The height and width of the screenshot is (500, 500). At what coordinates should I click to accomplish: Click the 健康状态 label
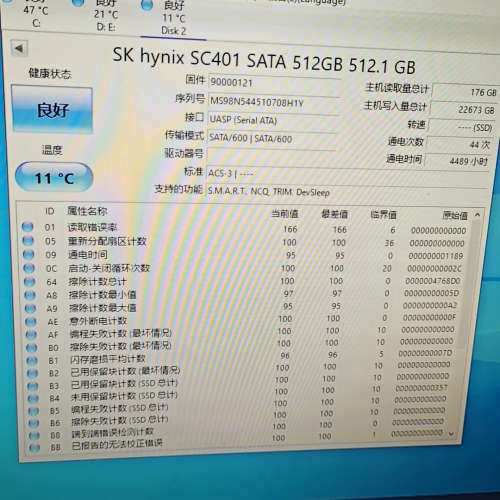(50, 73)
